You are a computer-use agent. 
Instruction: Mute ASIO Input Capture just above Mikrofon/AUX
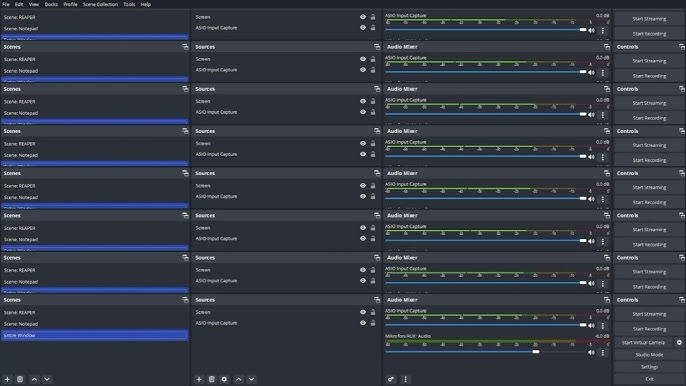coord(592,325)
